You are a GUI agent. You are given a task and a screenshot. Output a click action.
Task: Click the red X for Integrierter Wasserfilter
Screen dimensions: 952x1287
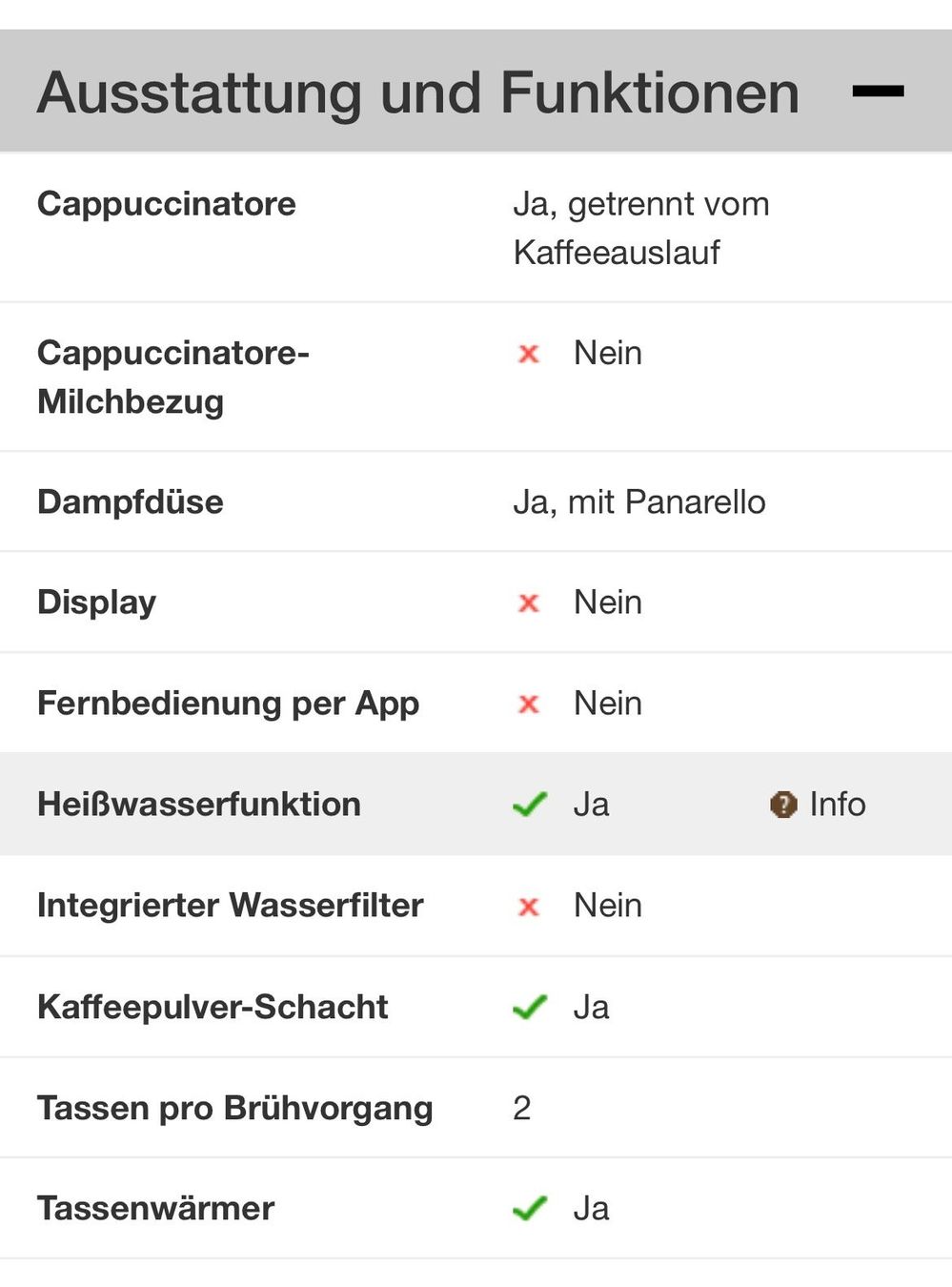[529, 907]
